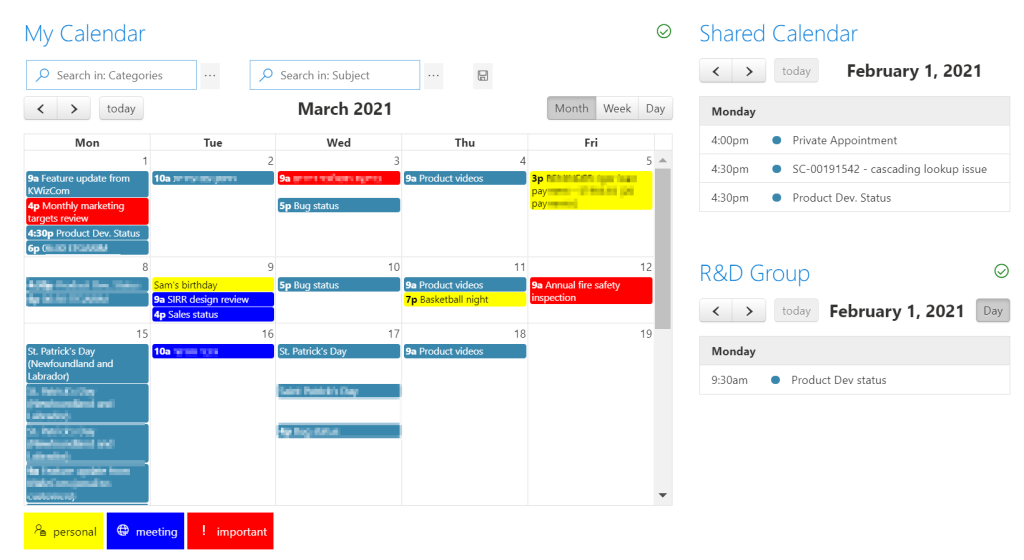Screen dimensions: 1024x560
Task: Click the calendar scrollbar down arrow
Action: coord(663,495)
